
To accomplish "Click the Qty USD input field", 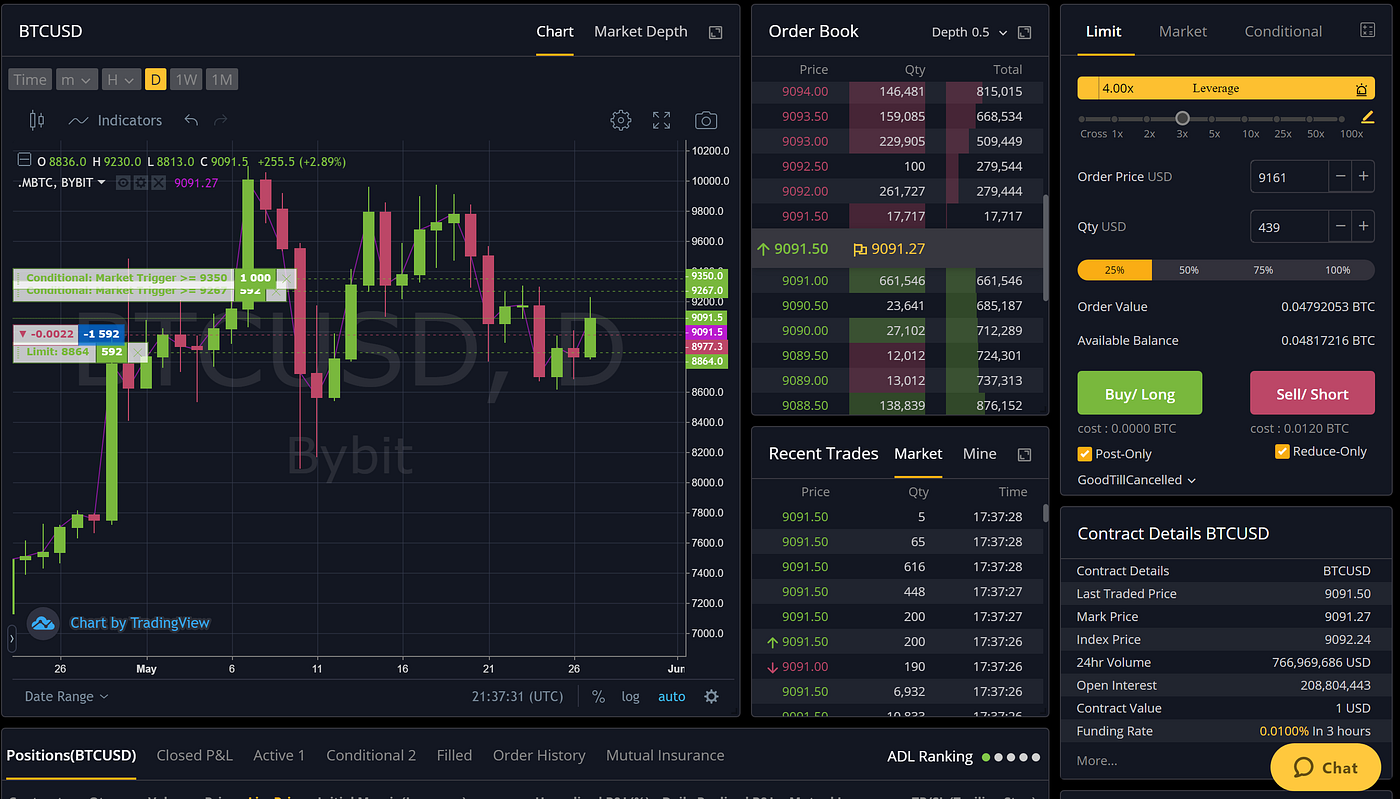I will point(1289,227).
